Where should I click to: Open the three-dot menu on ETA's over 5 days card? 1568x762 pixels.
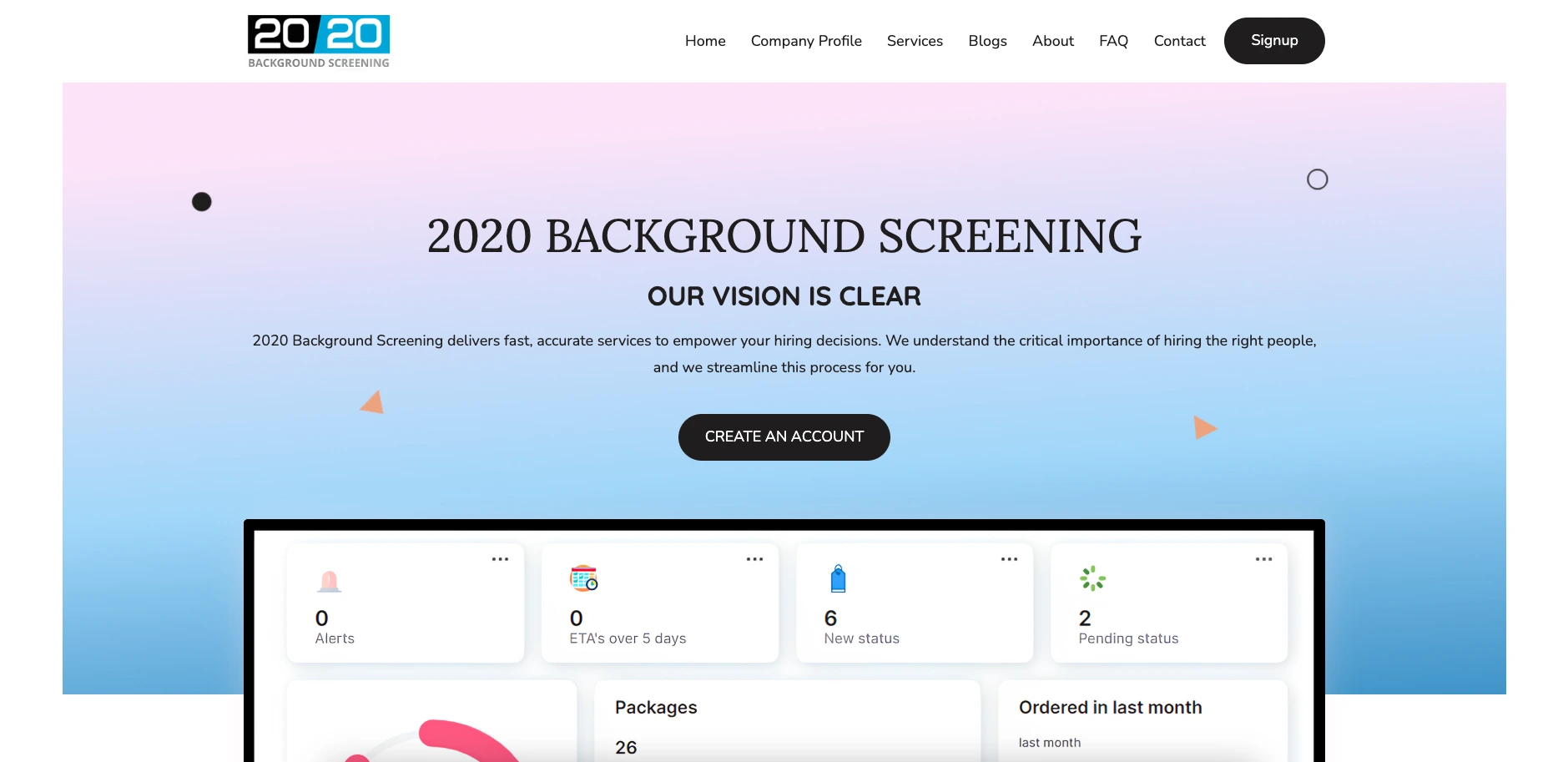tap(754, 559)
